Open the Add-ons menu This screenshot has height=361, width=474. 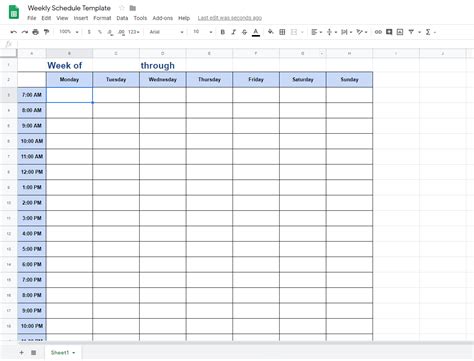[163, 18]
